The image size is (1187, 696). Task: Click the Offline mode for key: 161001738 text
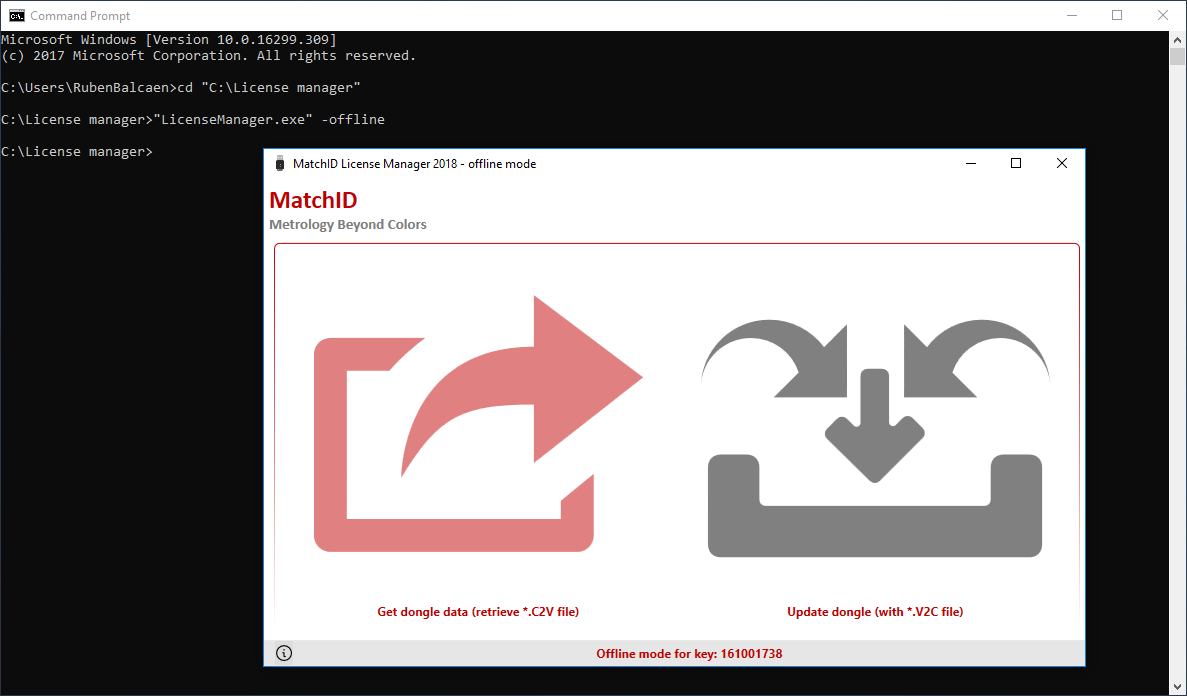coord(689,654)
